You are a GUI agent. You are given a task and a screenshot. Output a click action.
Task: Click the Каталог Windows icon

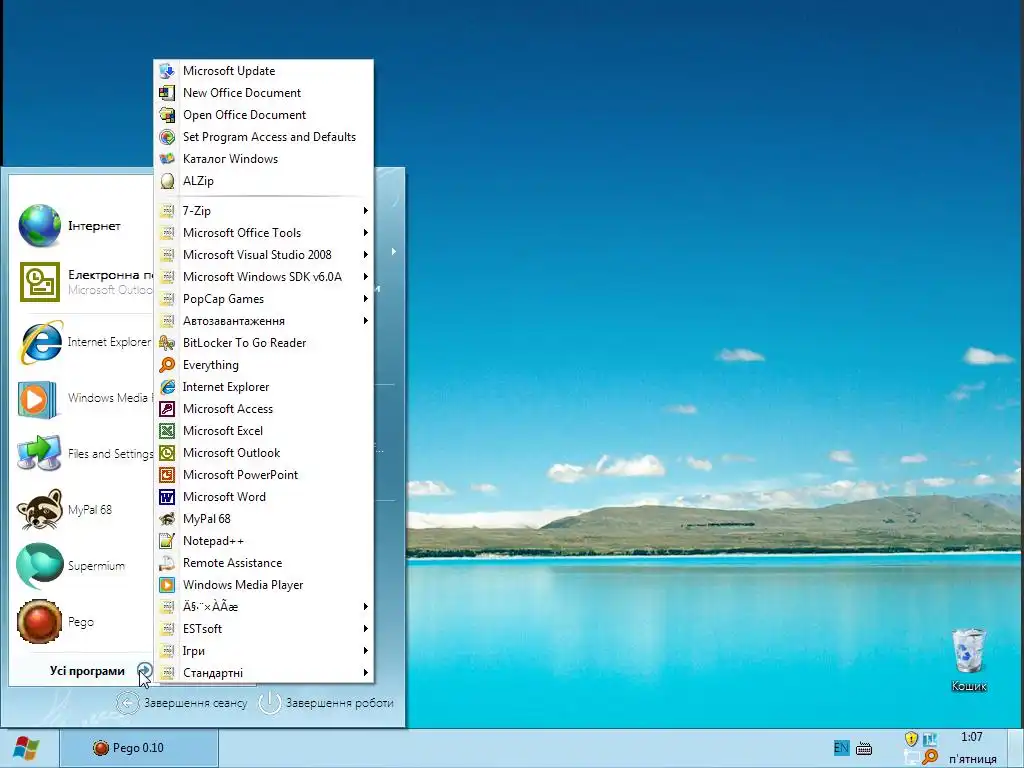click(167, 159)
